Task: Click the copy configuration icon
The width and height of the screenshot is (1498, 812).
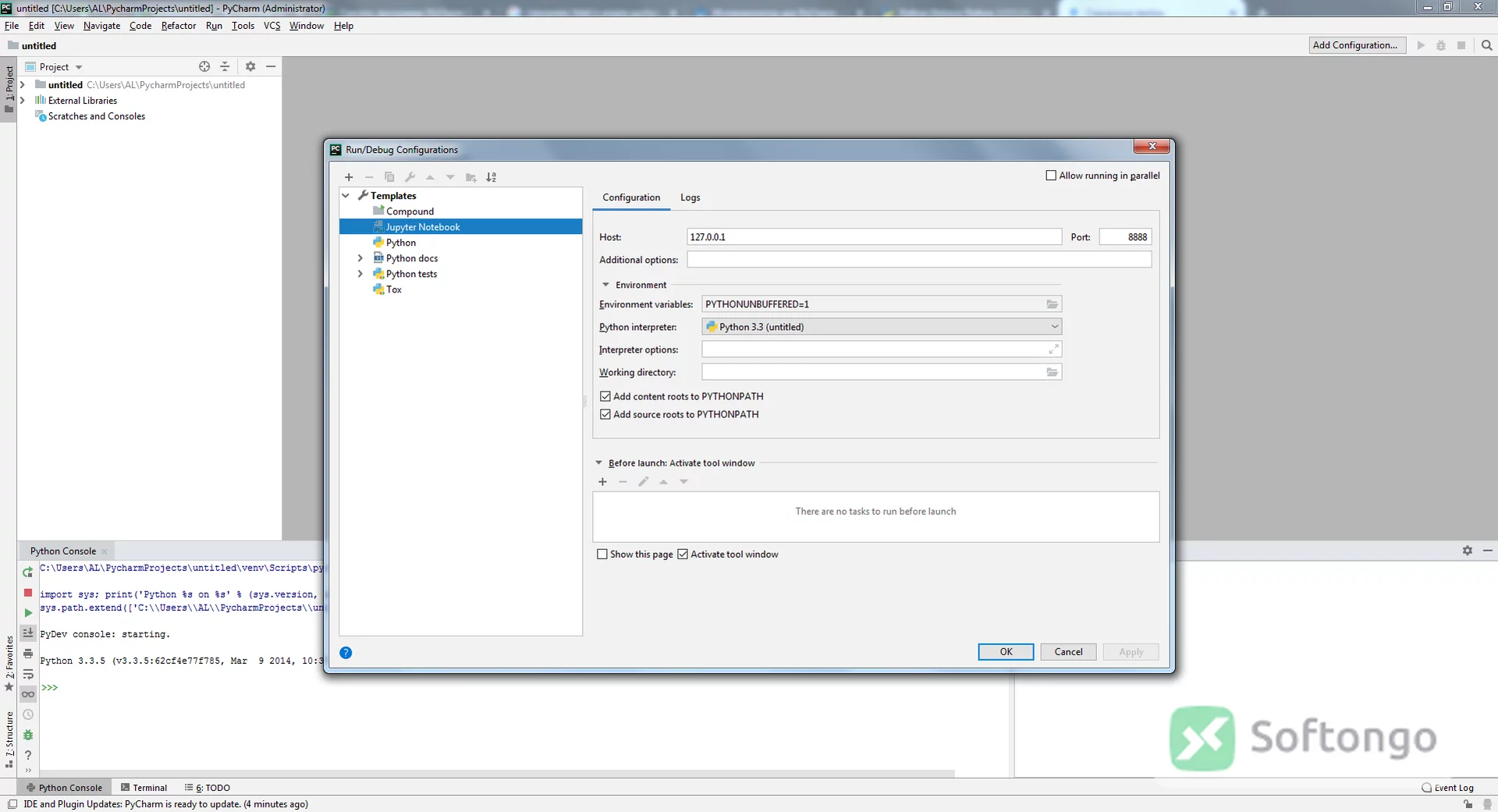Action: 389,177
